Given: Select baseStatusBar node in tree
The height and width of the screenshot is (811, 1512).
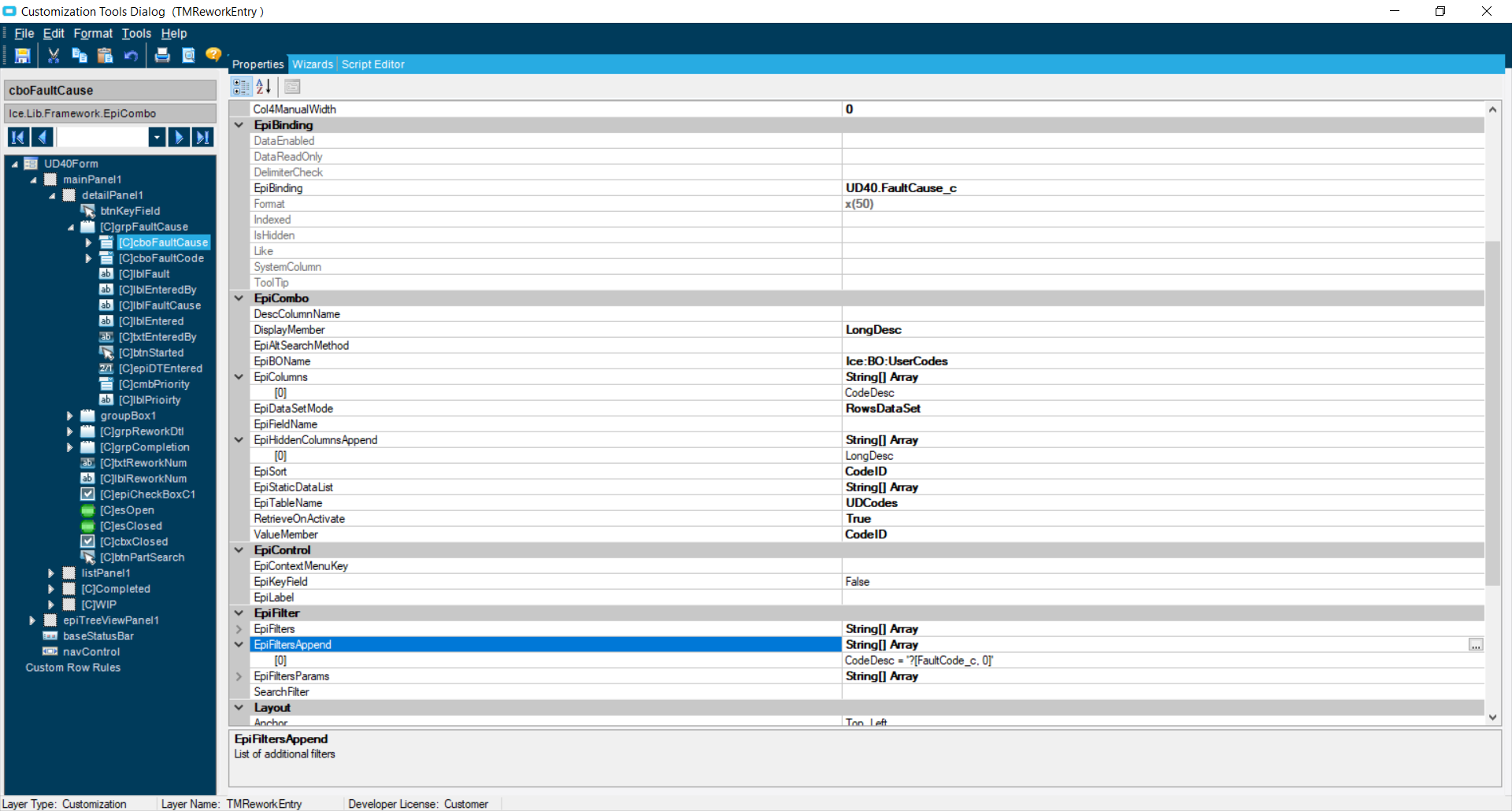Looking at the screenshot, I should [x=98, y=636].
